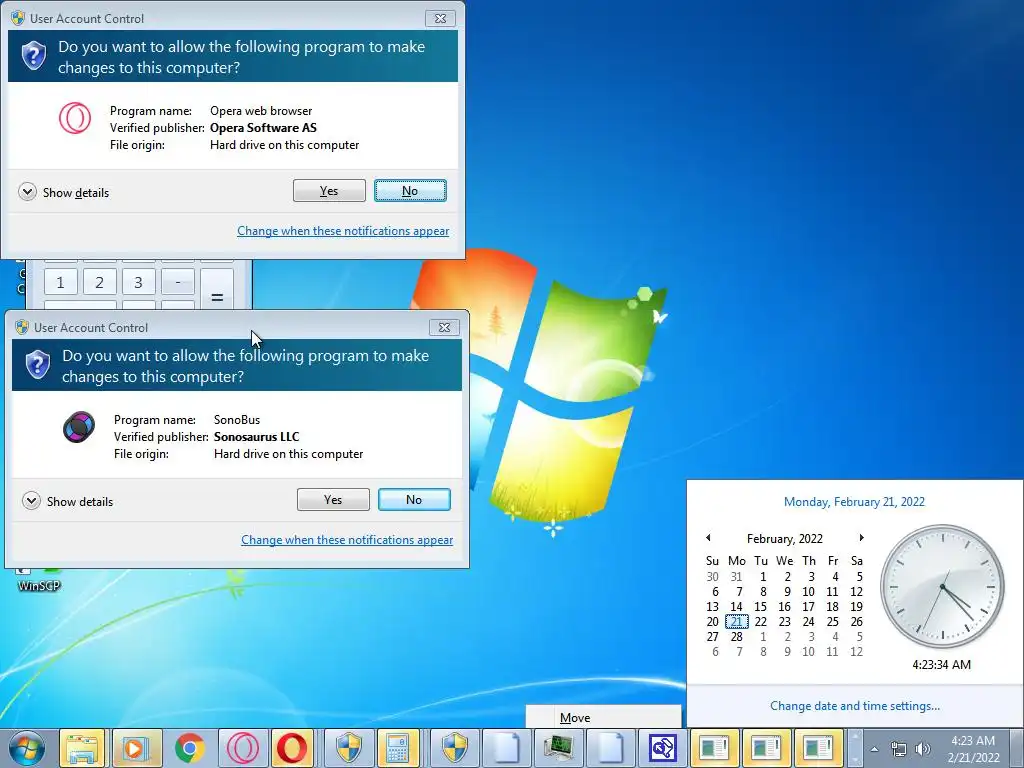Expand Show details in Opera UAC dialog
The width and height of the screenshot is (1024, 768).
[64, 193]
